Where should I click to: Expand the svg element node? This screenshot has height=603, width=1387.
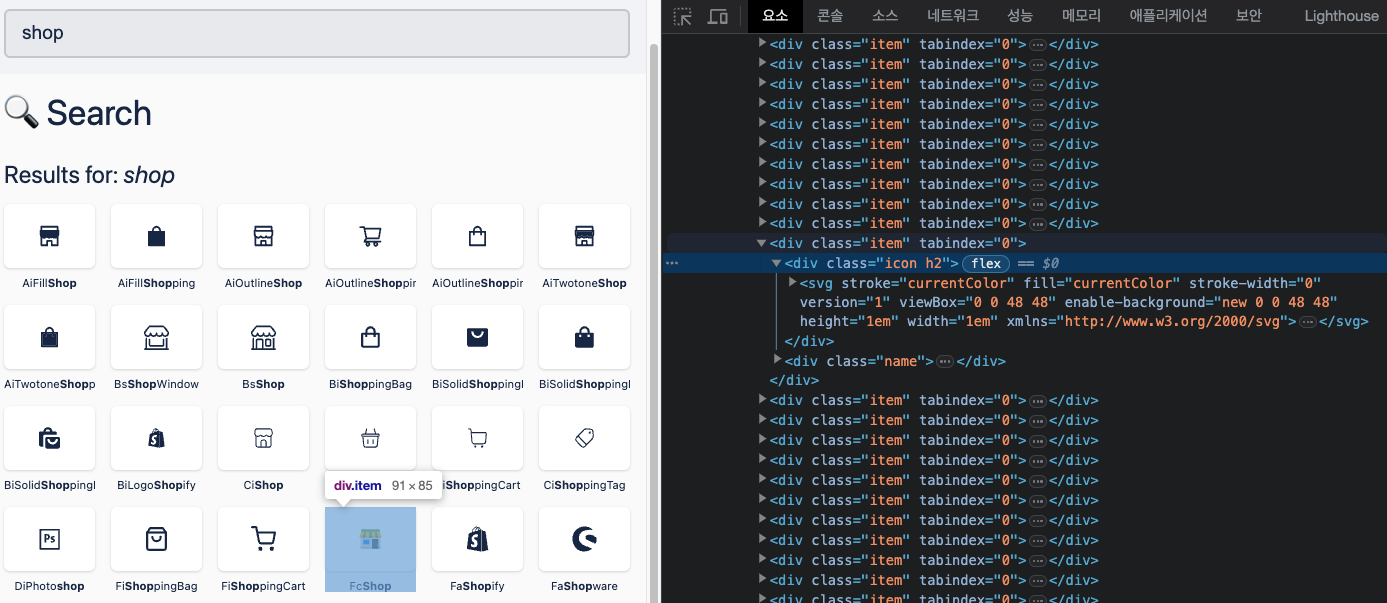[x=793, y=282]
